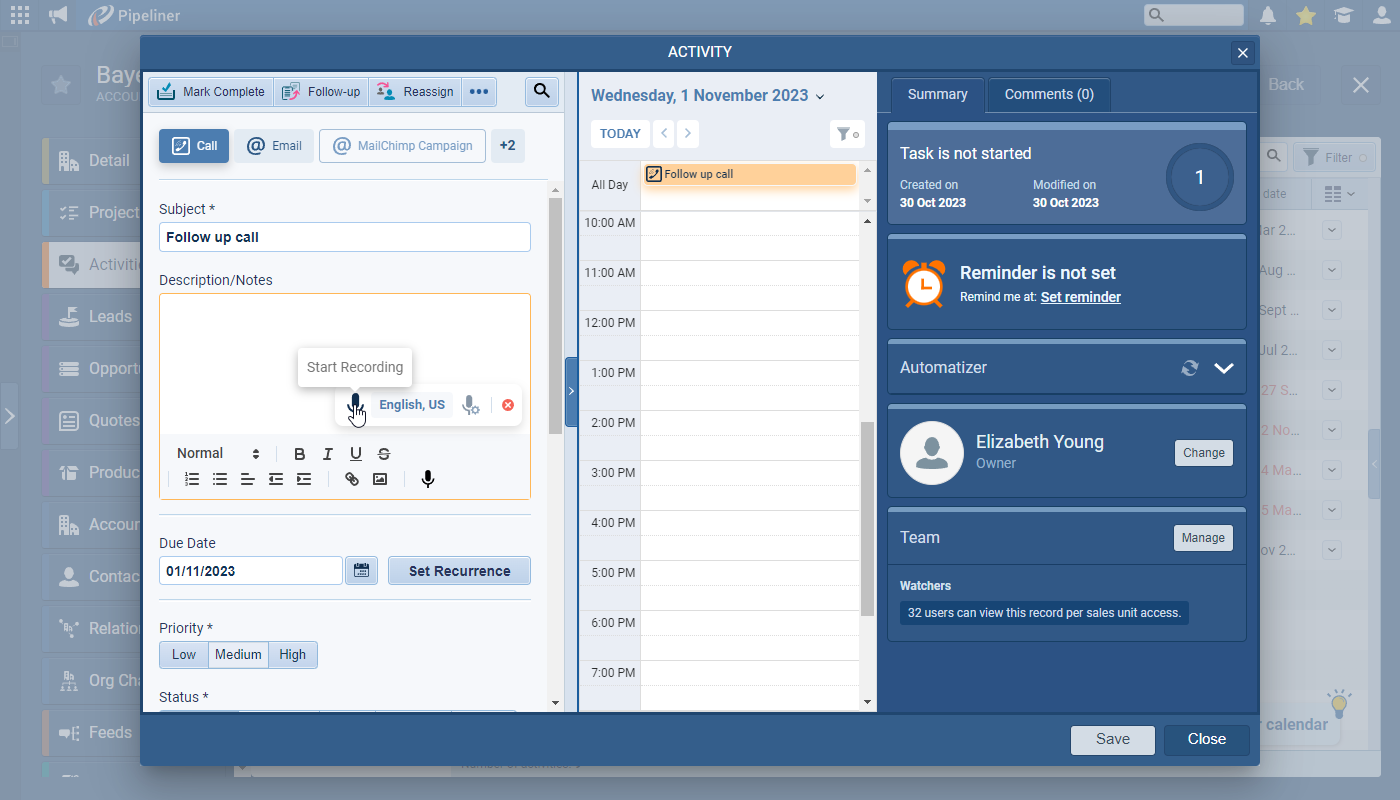Viewport: 1400px width, 800px height.
Task: Expand the Automatizer section chevron
Action: 1224,368
